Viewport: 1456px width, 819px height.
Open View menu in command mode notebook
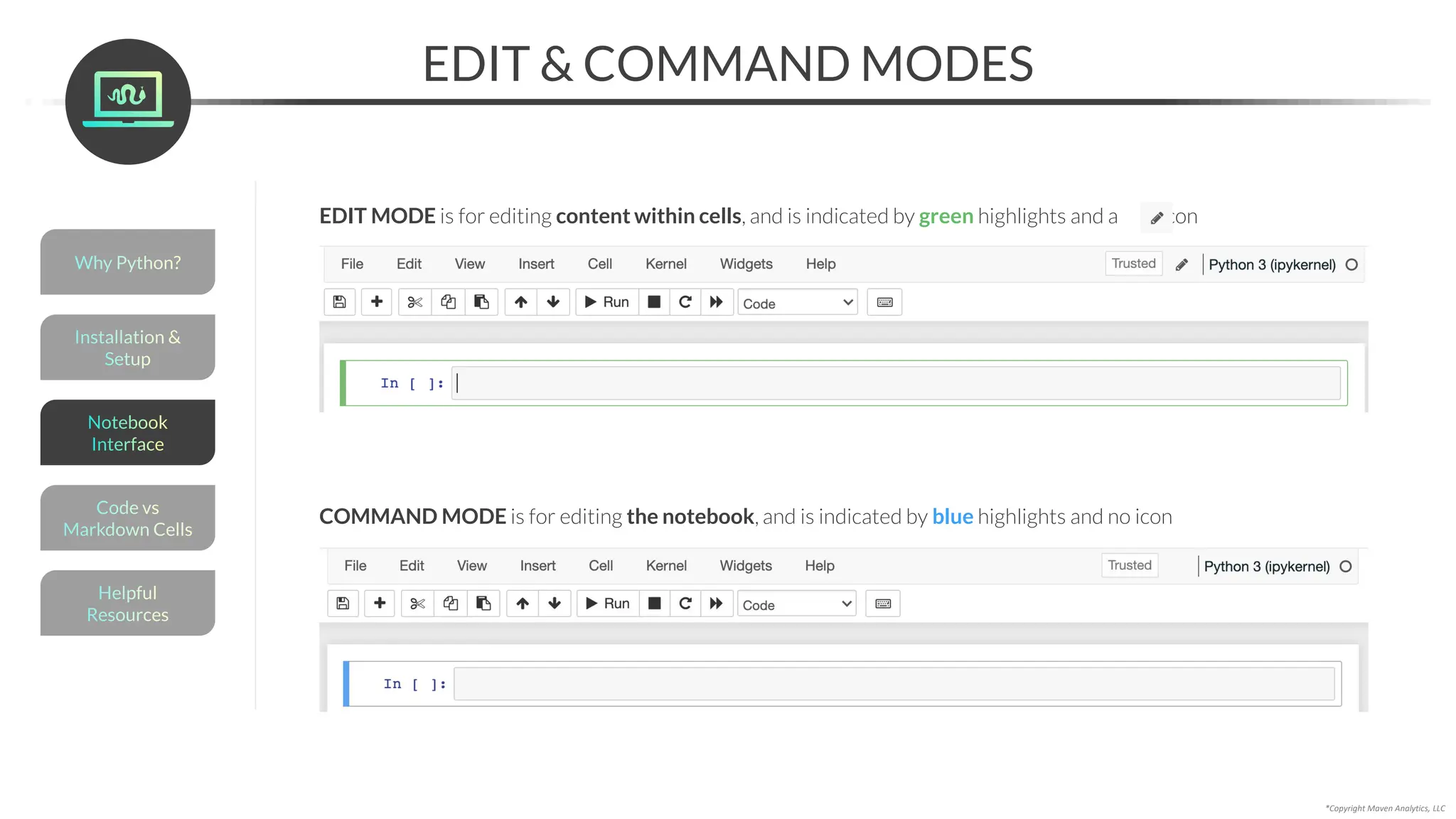tap(472, 566)
